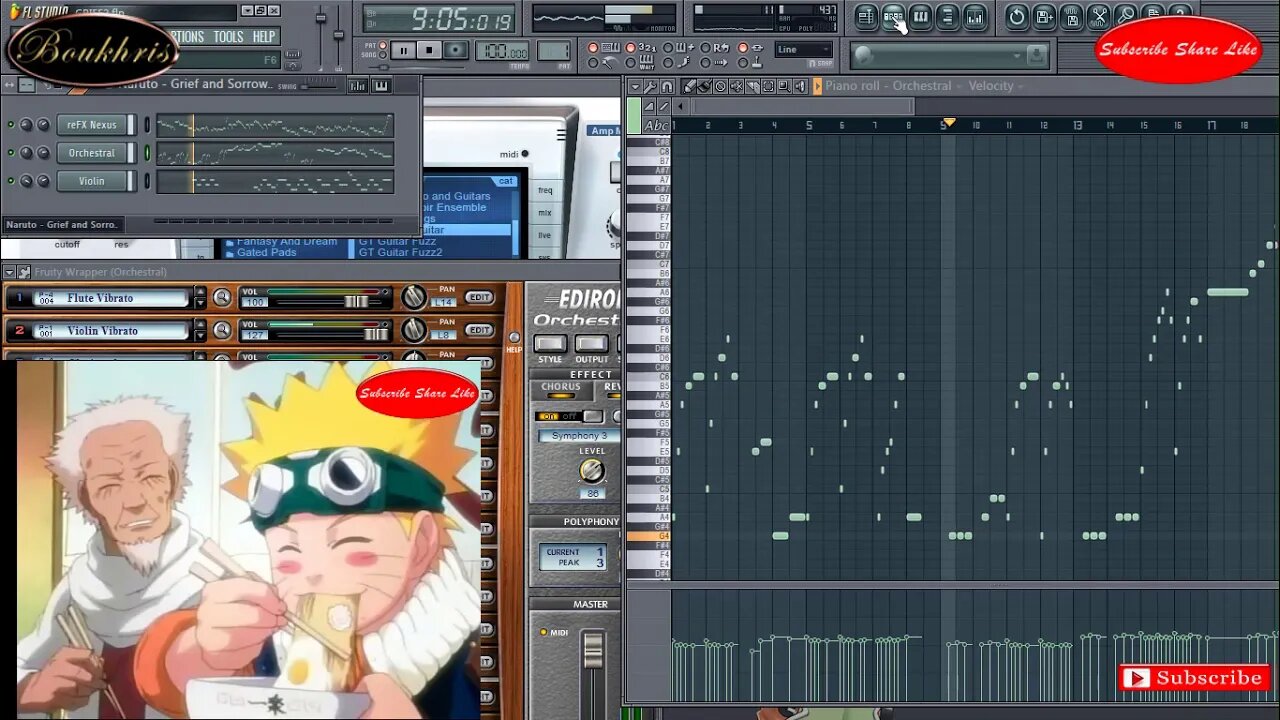Open the piano roll wrench tools icon
This screenshot has height=720, width=1280.
(x=650, y=86)
